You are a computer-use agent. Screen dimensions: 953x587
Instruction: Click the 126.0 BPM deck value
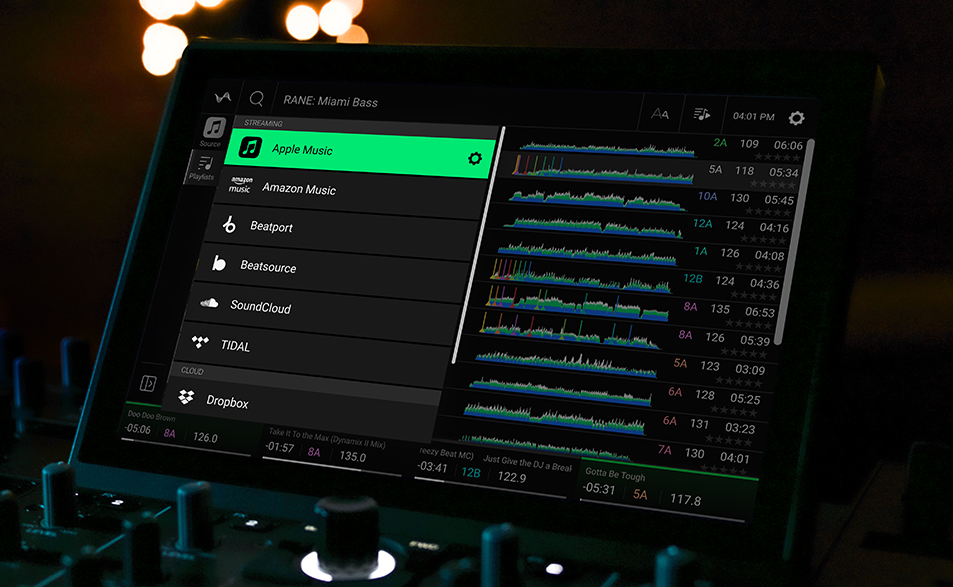coord(205,437)
